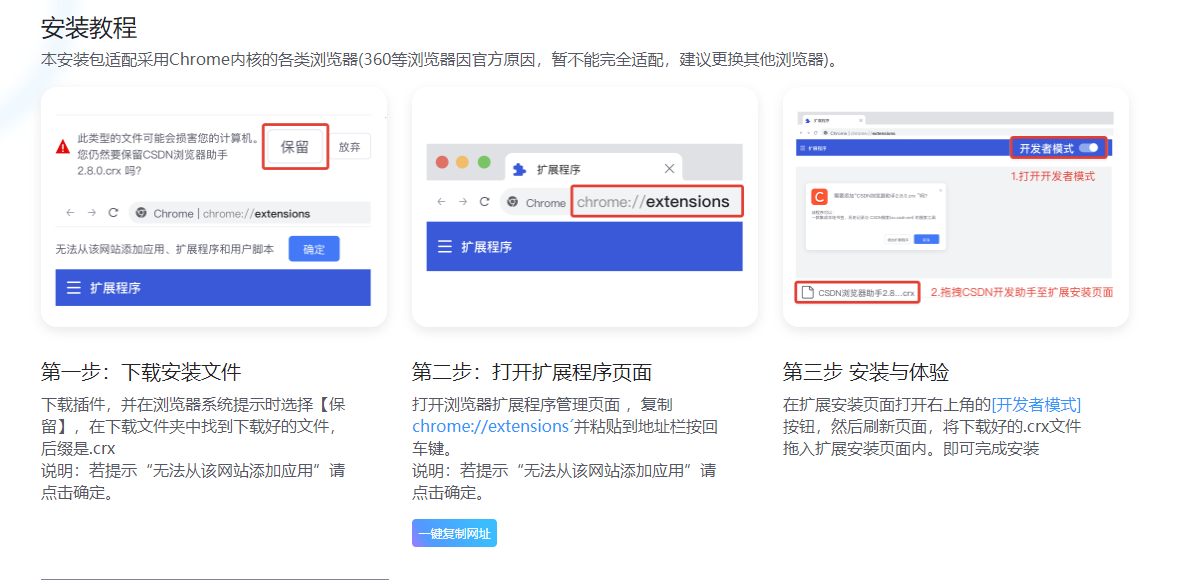
Task: Click the blue install button in step-three dialog
Action: [926, 239]
